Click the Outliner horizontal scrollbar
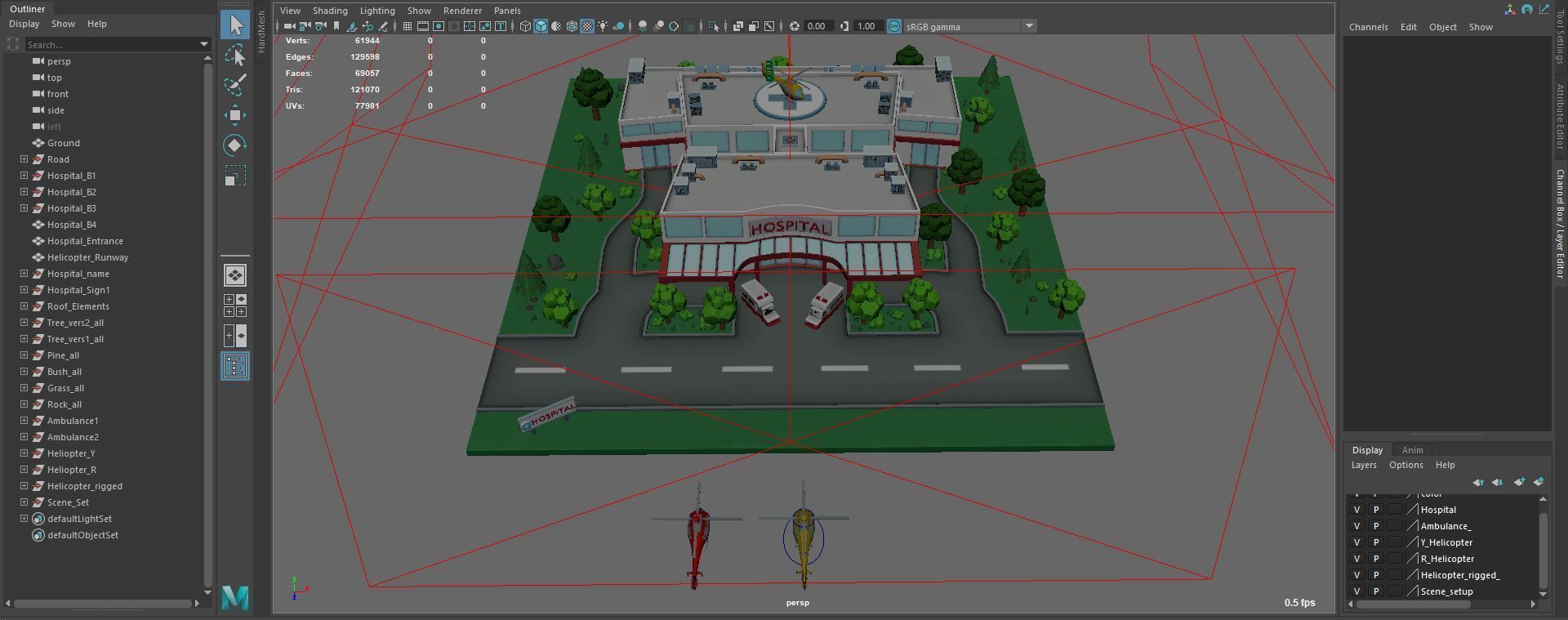This screenshot has height=620, width=1568. pyautogui.click(x=104, y=604)
